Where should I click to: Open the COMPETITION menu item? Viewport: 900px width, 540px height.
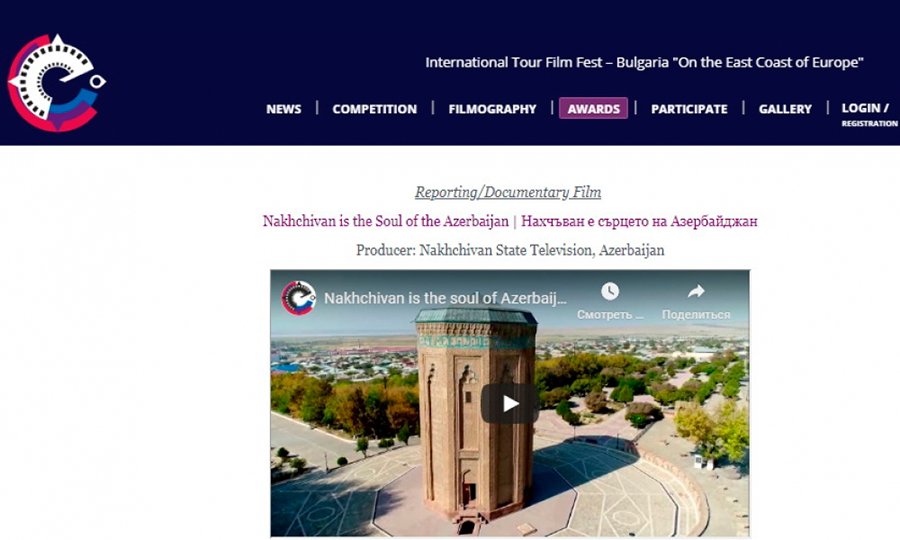pos(374,108)
